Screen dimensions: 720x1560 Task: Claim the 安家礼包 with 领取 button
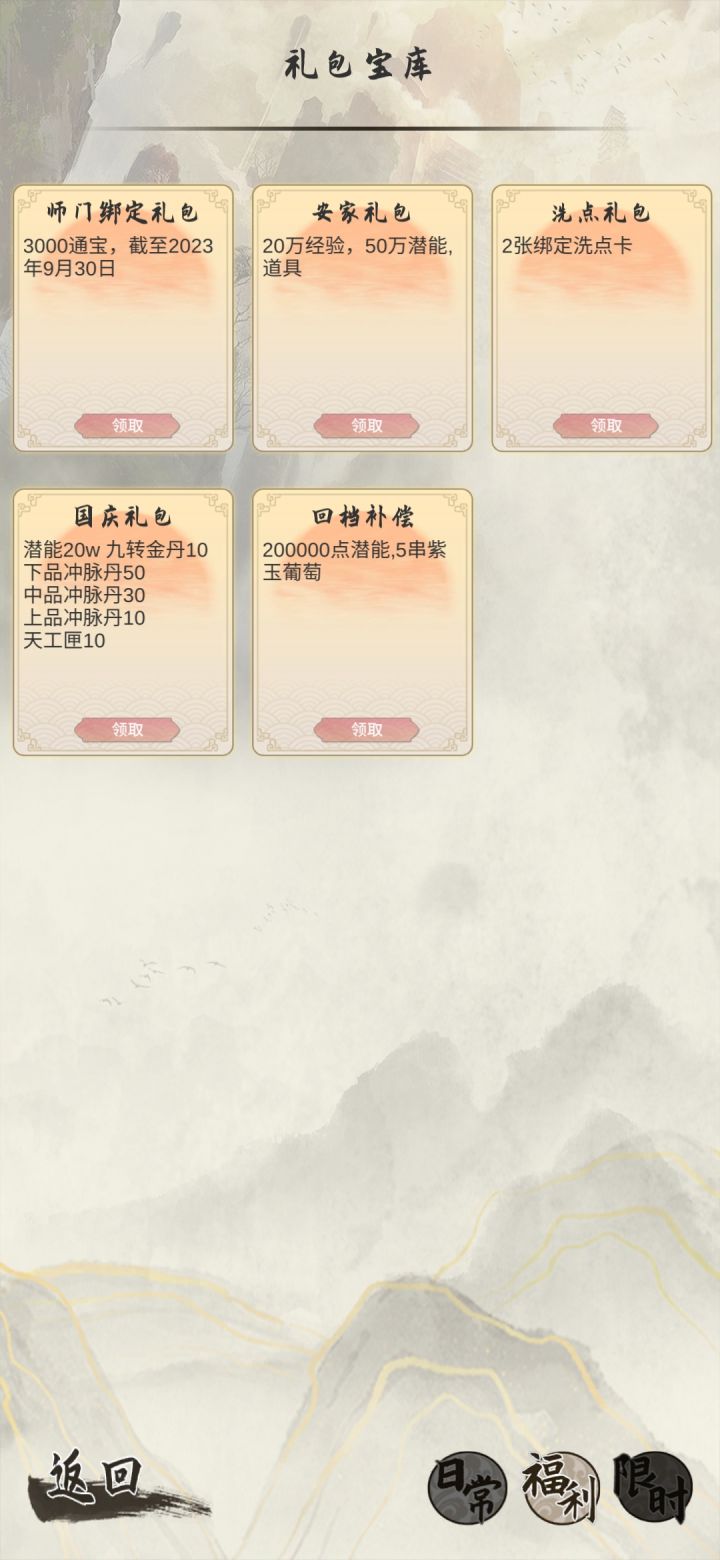tap(367, 426)
